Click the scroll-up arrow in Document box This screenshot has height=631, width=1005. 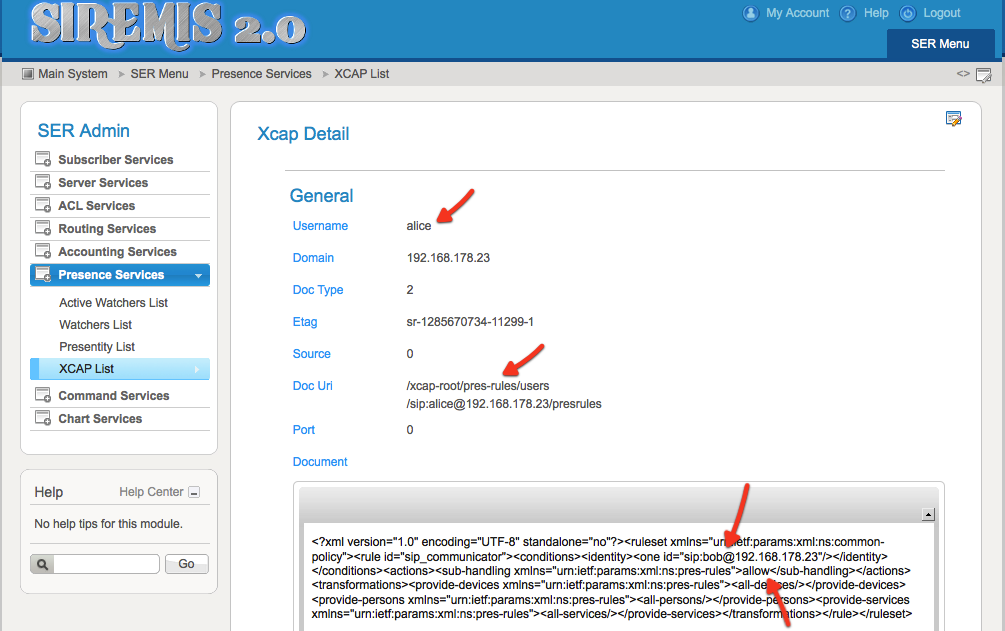pyautogui.click(x=927, y=515)
